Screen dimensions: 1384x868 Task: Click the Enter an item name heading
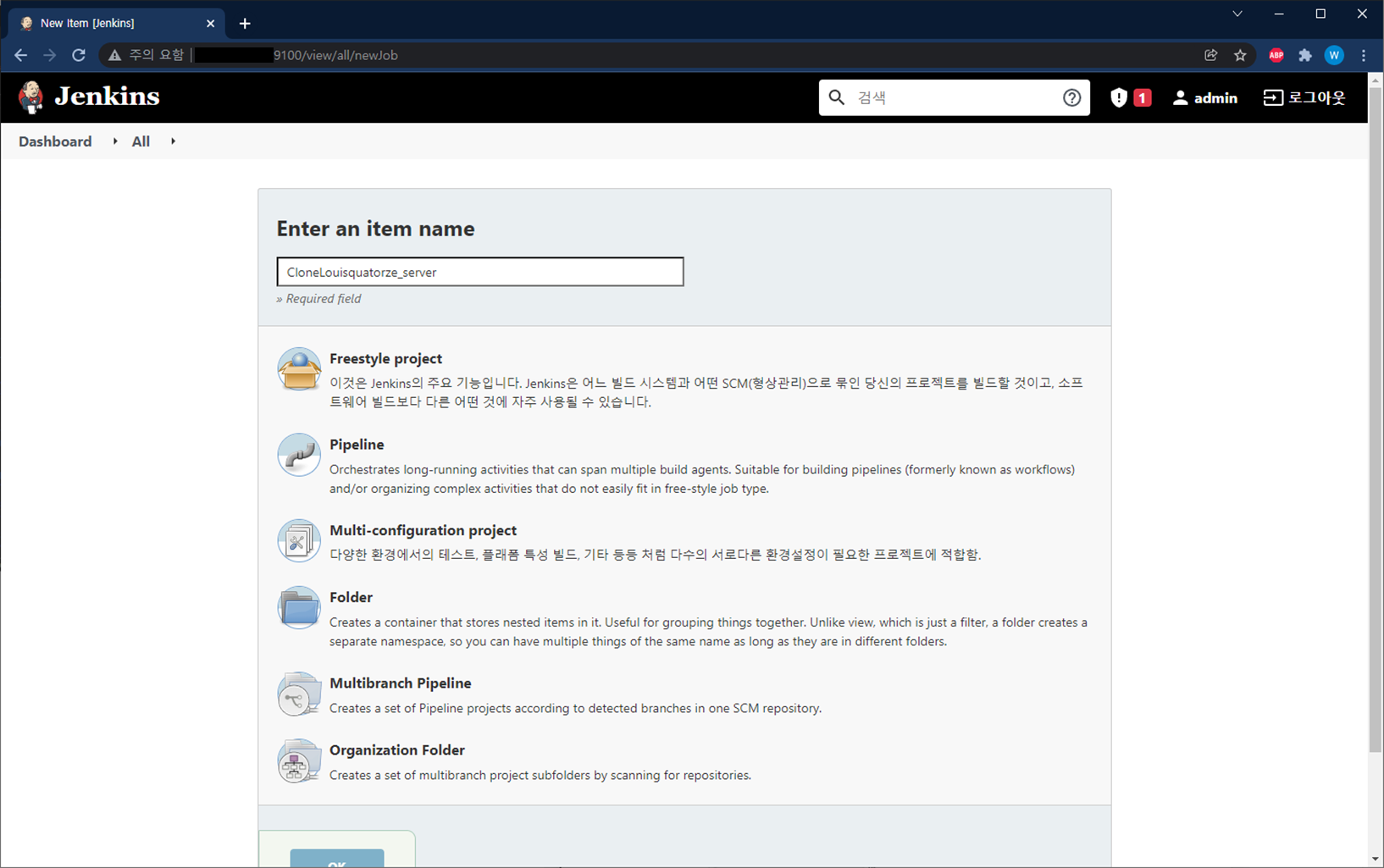(375, 229)
